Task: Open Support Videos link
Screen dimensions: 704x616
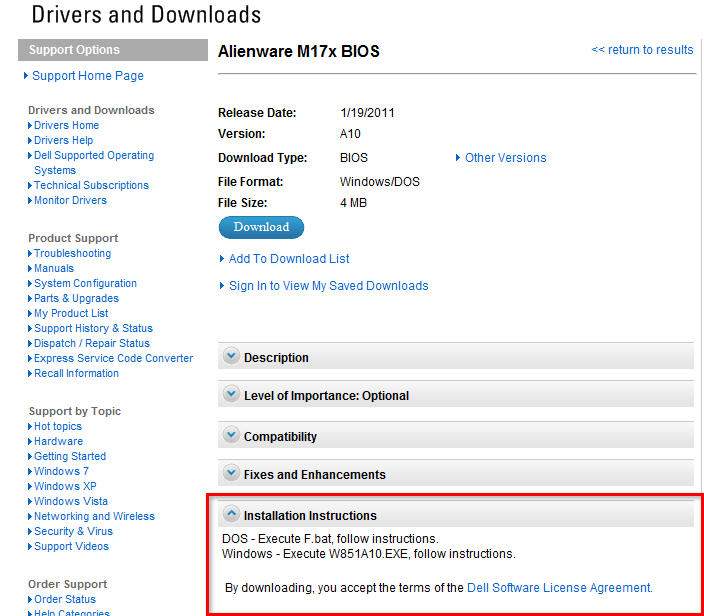Action: [x=71, y=546]
